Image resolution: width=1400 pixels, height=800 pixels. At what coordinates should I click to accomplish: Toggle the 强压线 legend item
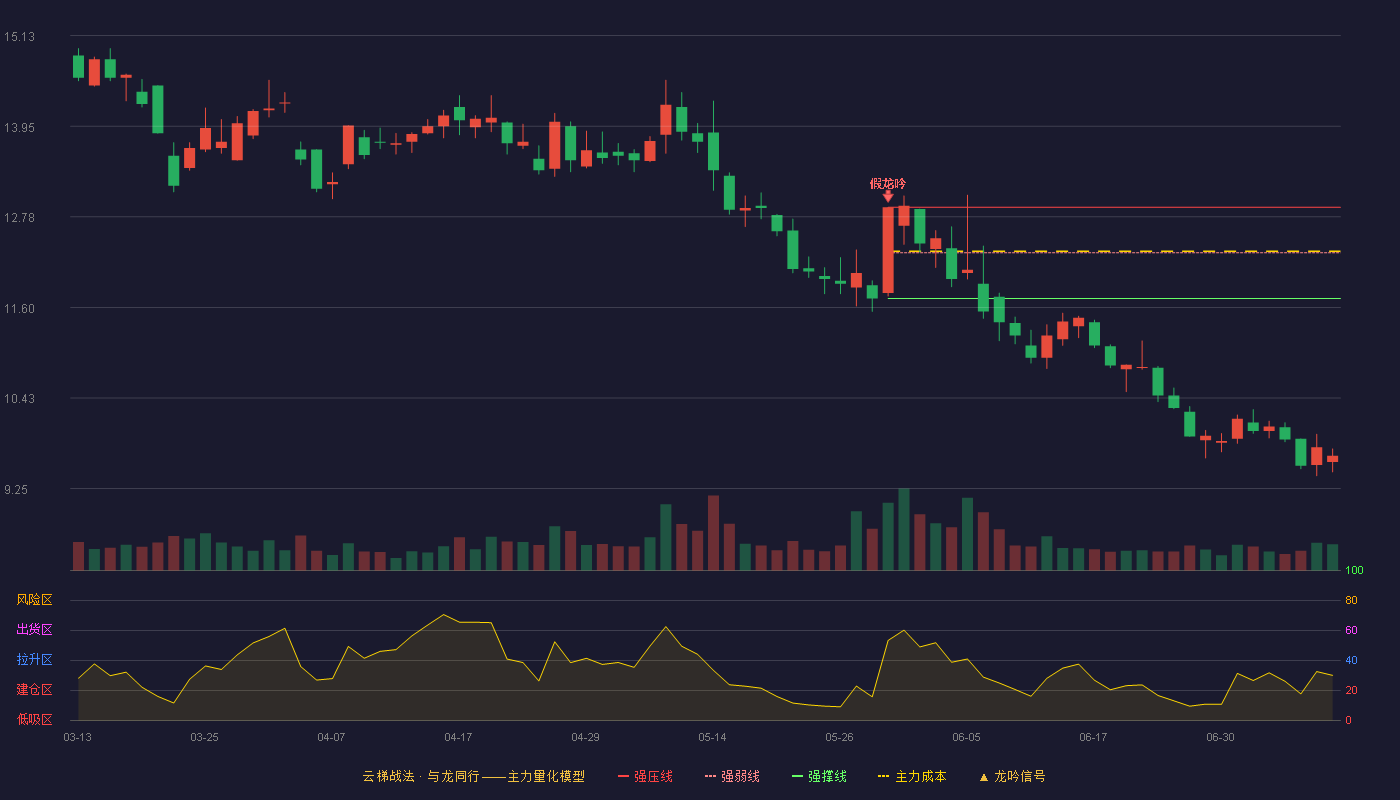645,776
